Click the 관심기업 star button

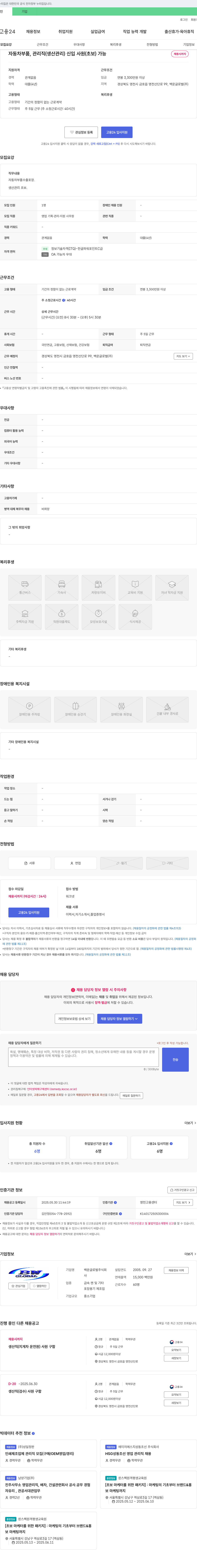click(18, 1286)
